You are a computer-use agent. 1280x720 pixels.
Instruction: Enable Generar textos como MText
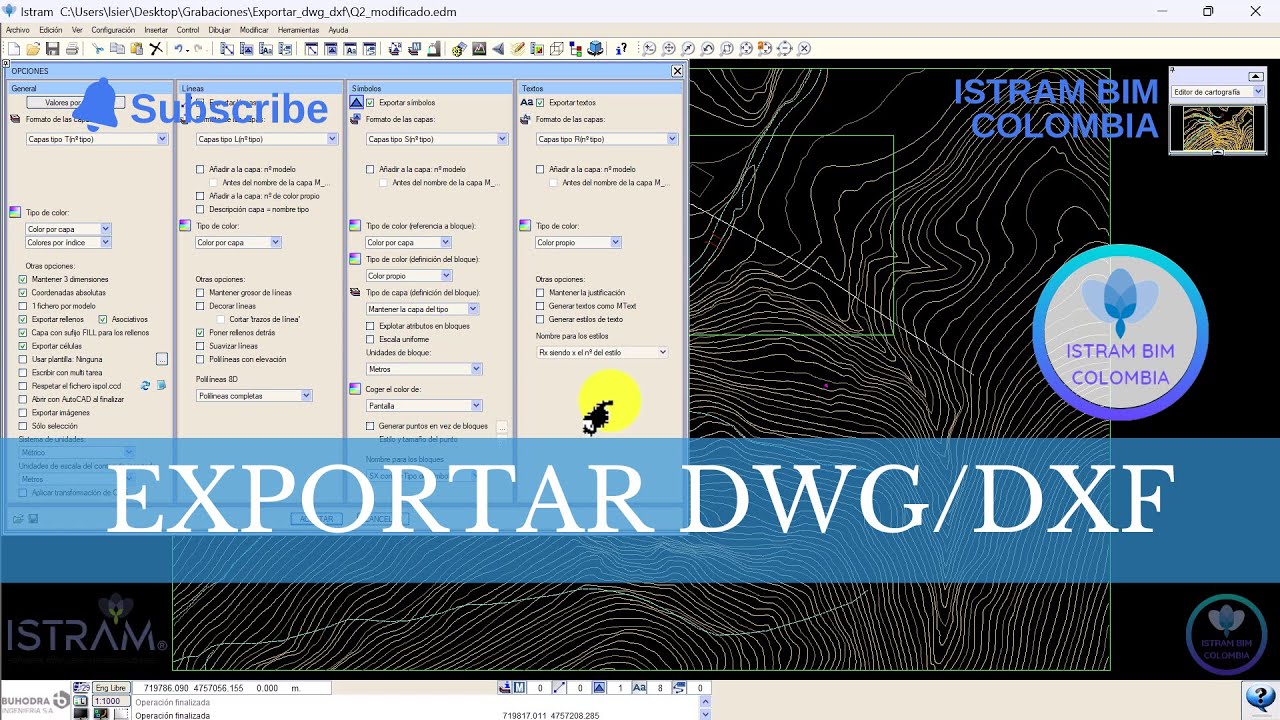[x=540, y=306]
